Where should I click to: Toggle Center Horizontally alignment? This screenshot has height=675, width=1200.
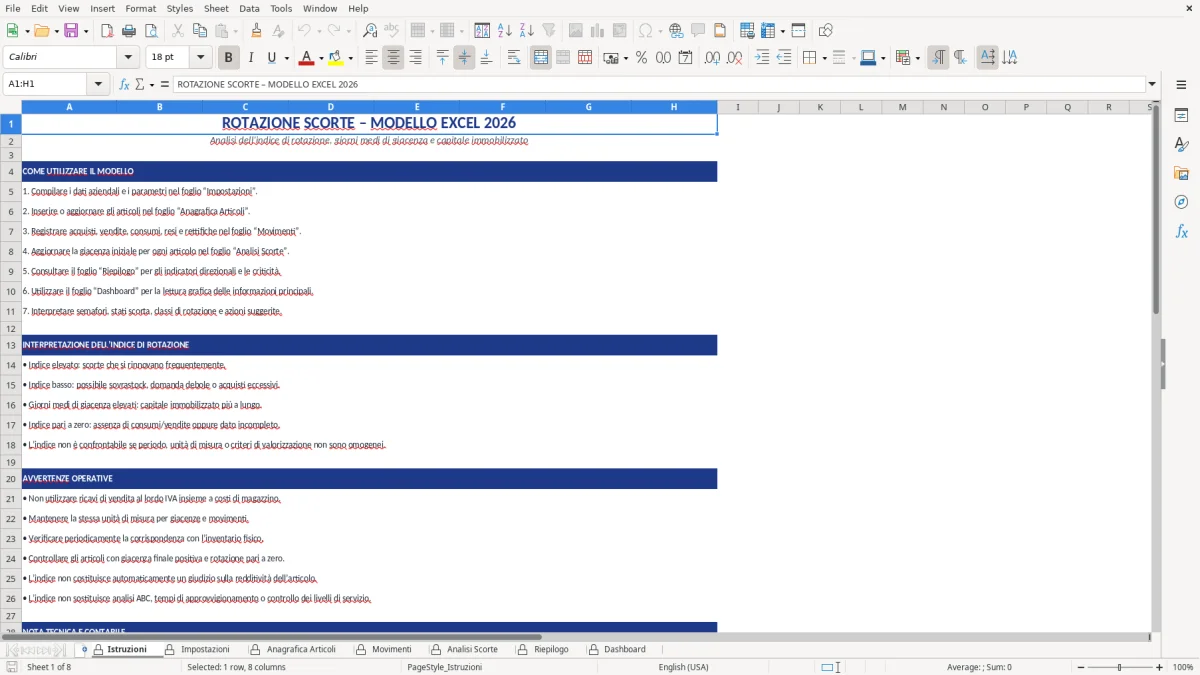(x=394, y=58)
